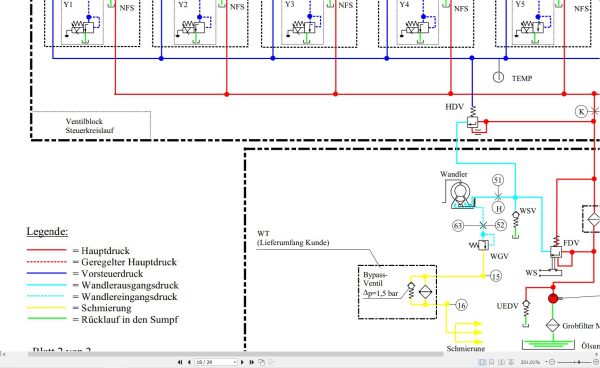Switch to two-page facing view

(x=501, y=362)
